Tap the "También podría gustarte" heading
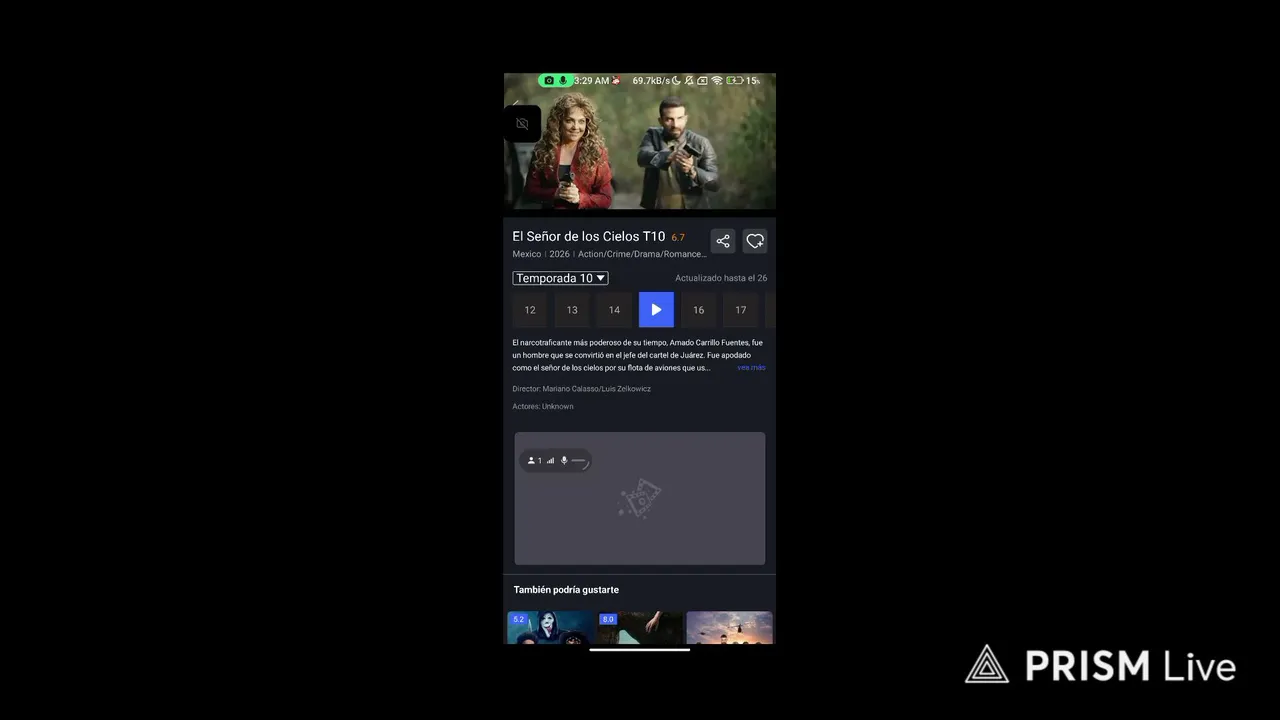1280x720 pixels. (566, 590)
